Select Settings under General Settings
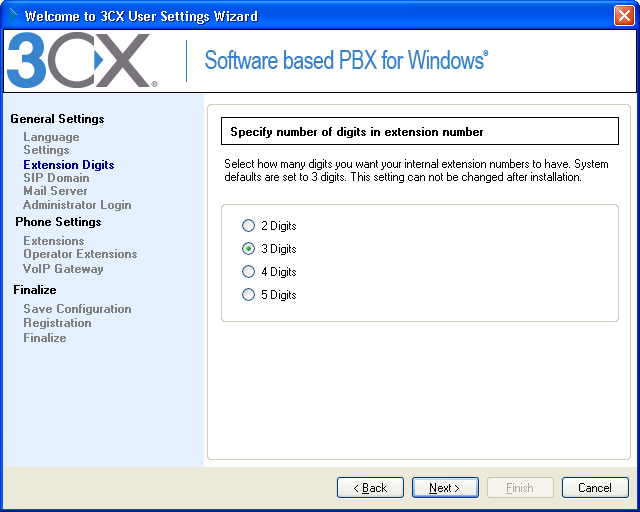 coord(46,150)
